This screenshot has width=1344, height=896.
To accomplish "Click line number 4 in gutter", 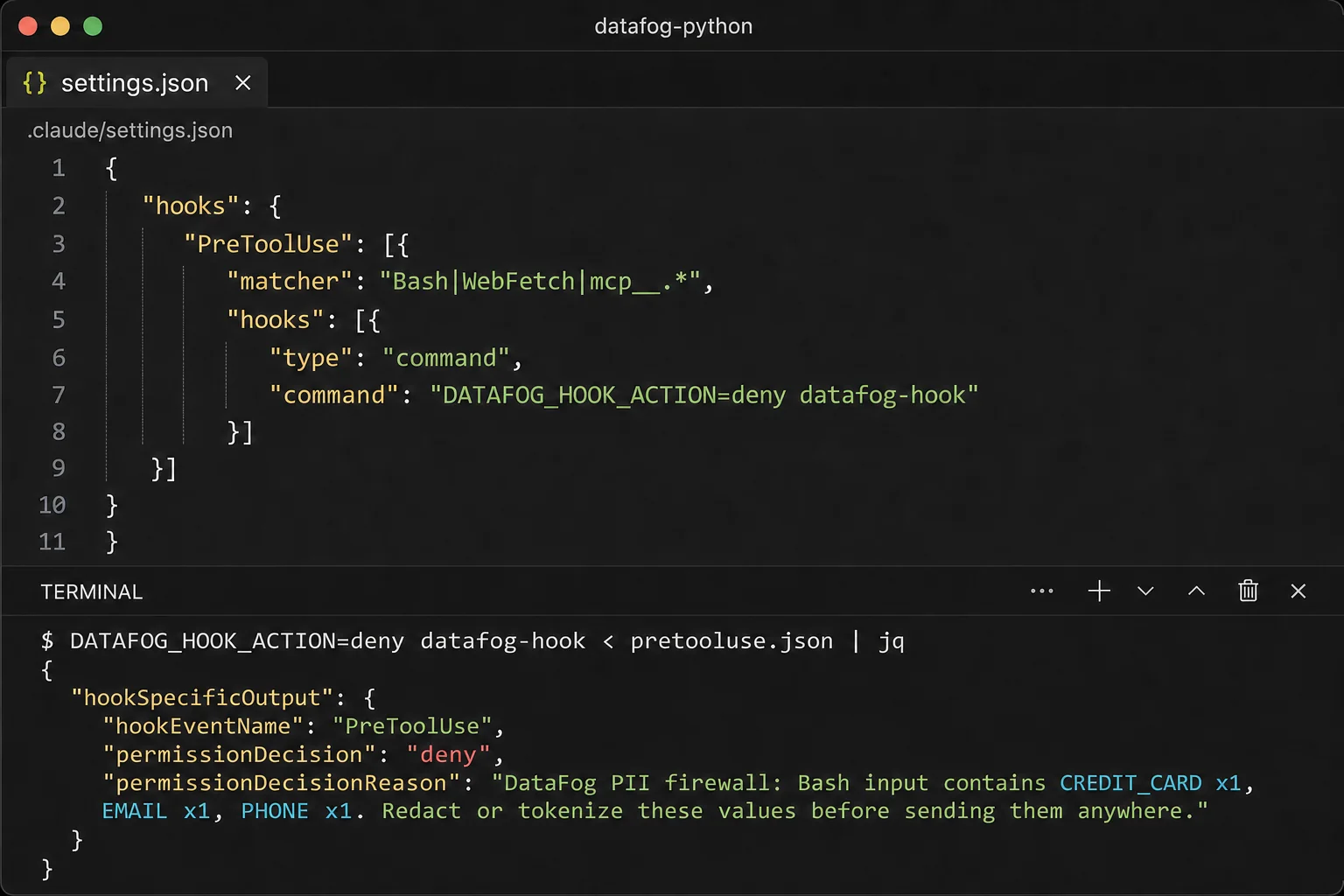I will coord(59,281).
